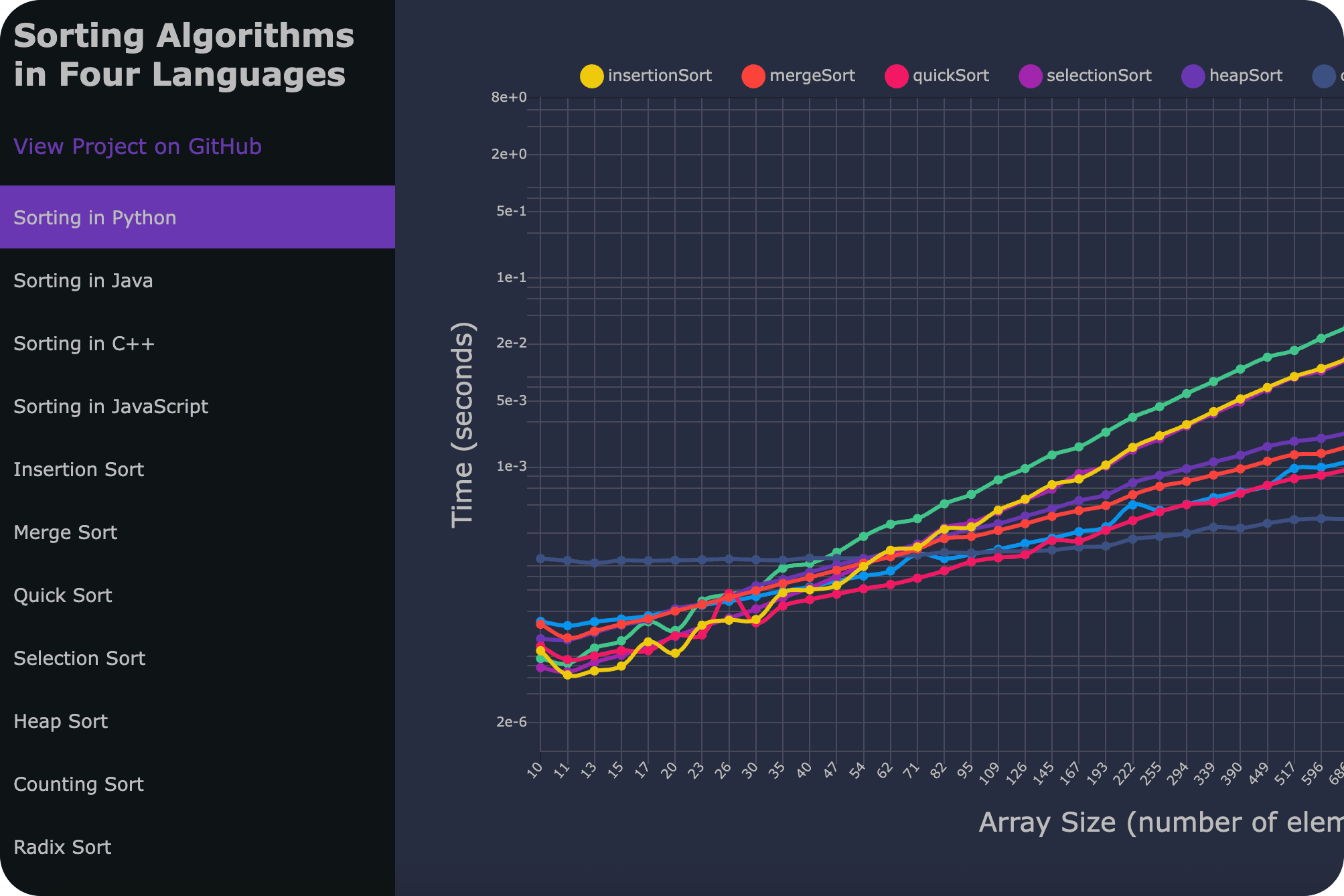Go to Radix Sort entry
The height and width of the screenshot is (896, 1344).
pos(62,847)
